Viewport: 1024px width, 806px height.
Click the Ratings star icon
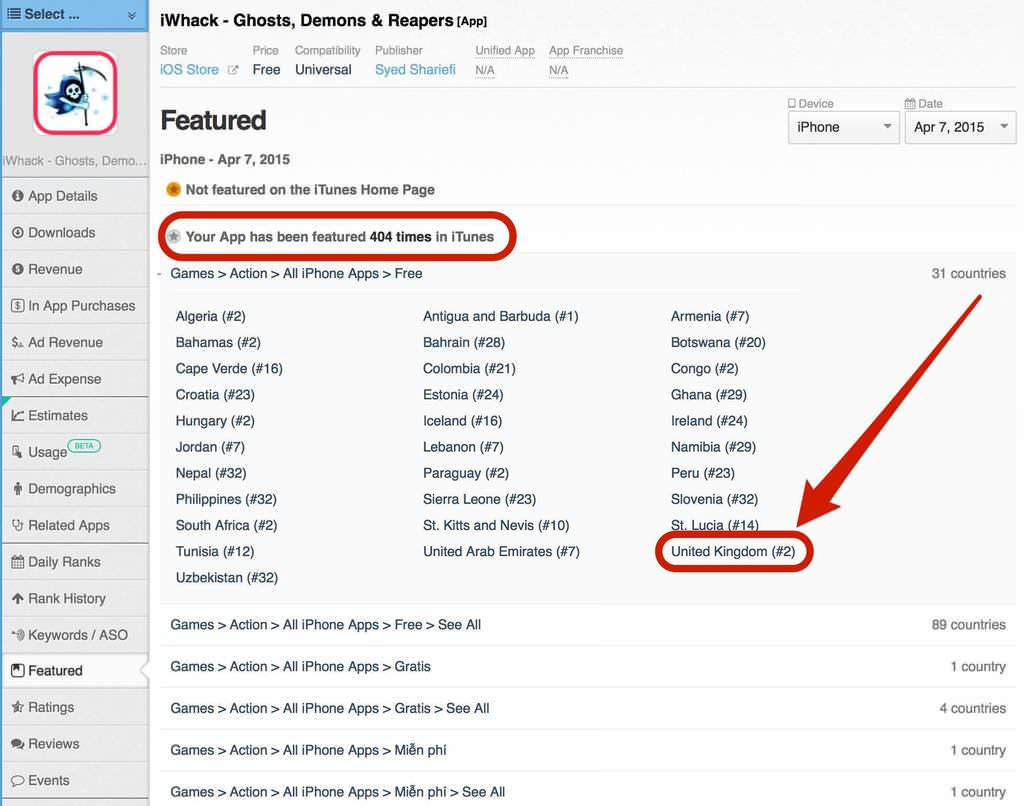pyautogui.click(x=18, y=707)
